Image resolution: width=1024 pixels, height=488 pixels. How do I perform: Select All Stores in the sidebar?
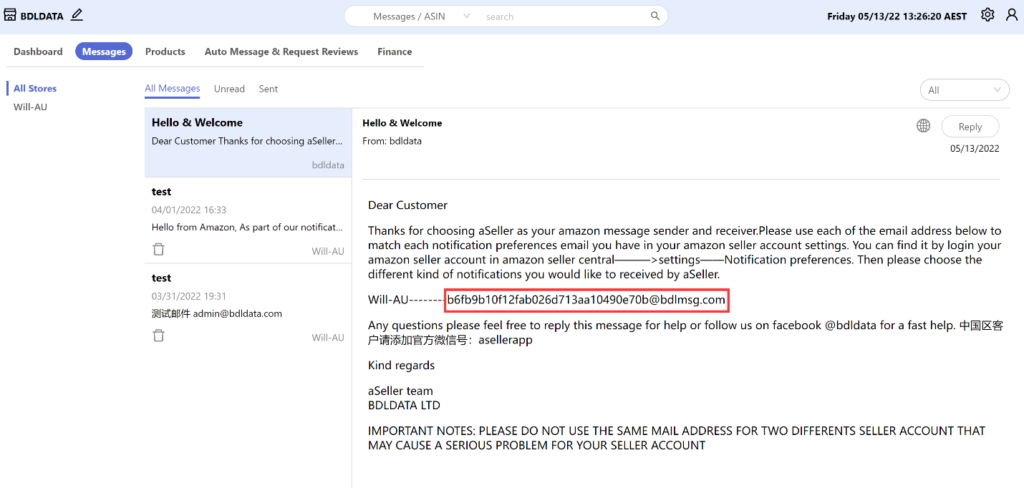point(35,88)
